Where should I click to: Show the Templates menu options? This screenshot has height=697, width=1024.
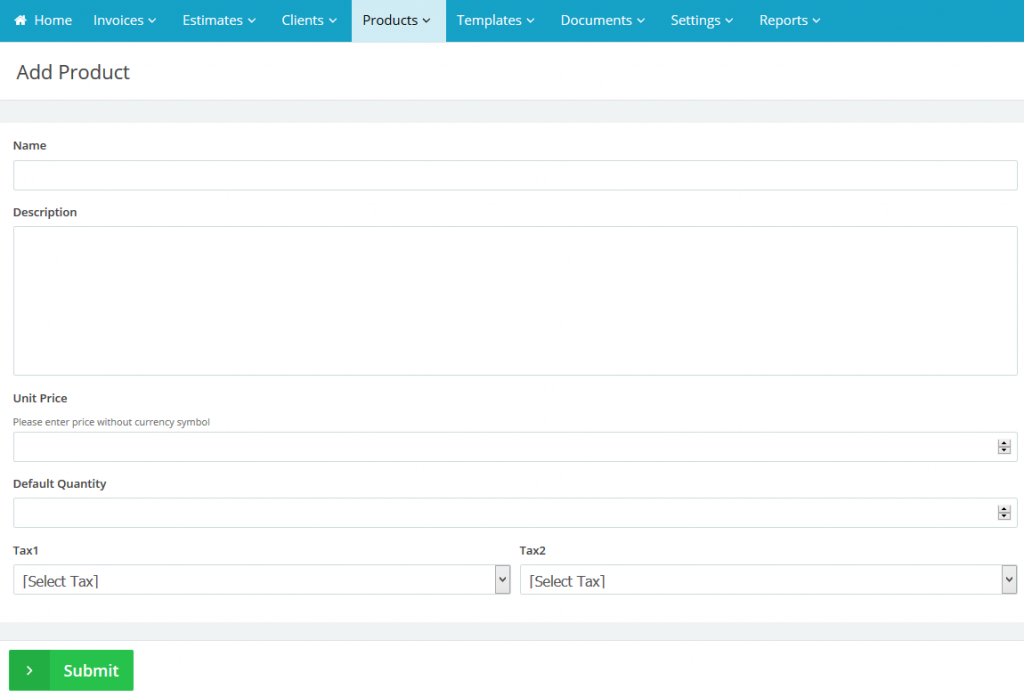[495, 20]
